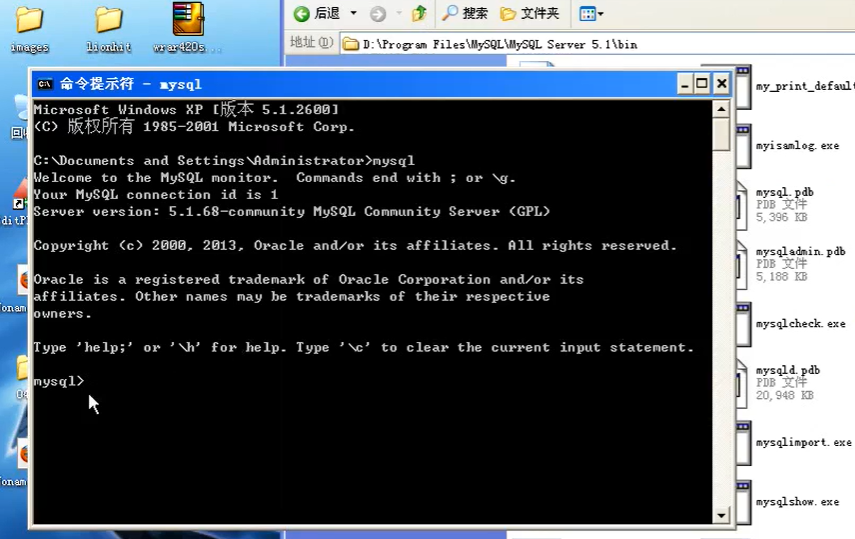Select mysqladmin.pdb file name
The width and height of the screenshot is (855, 539).
(800, 251)
